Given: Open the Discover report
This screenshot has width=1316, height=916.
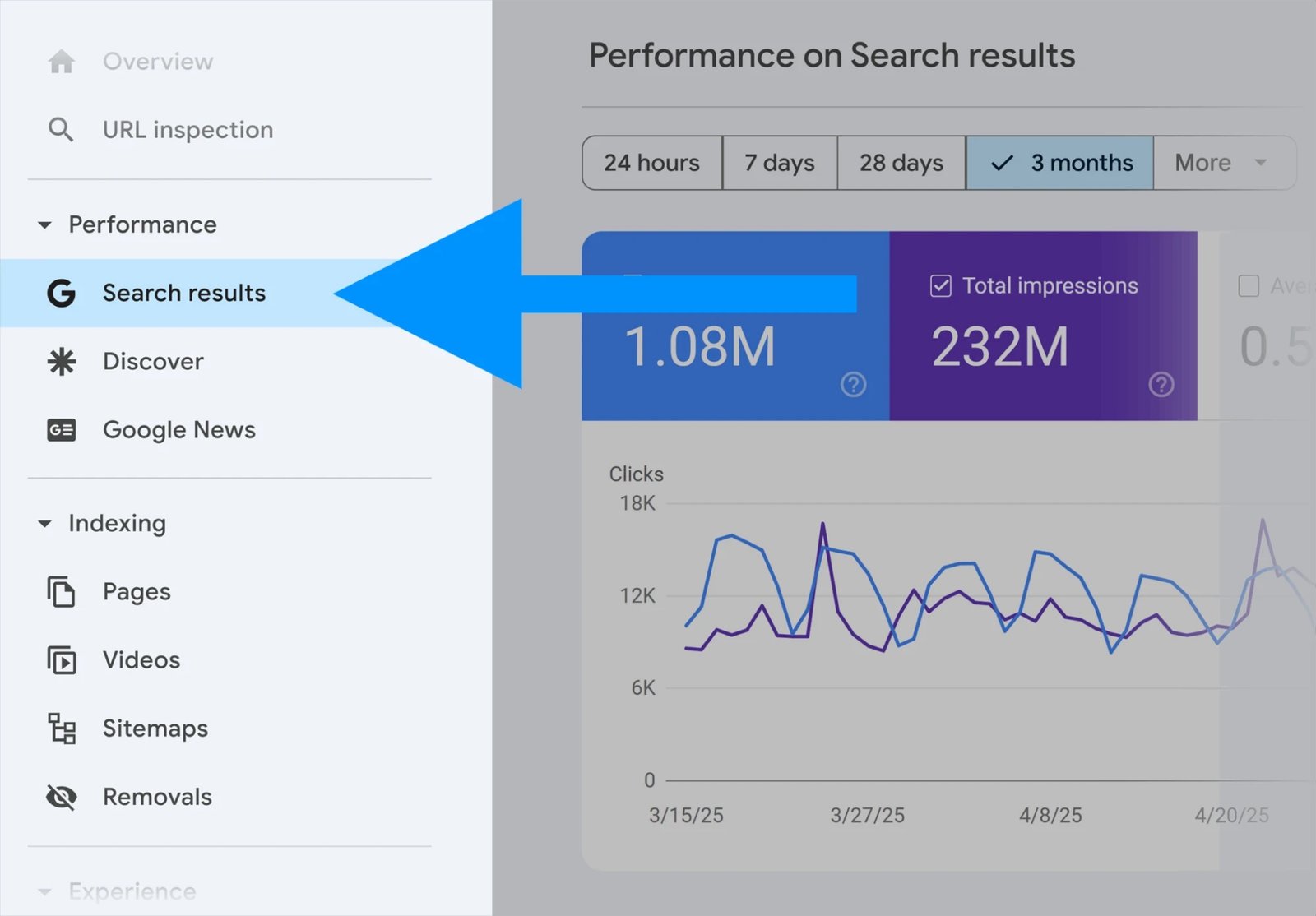Looking at the screenshot, I should coord(153,362).
